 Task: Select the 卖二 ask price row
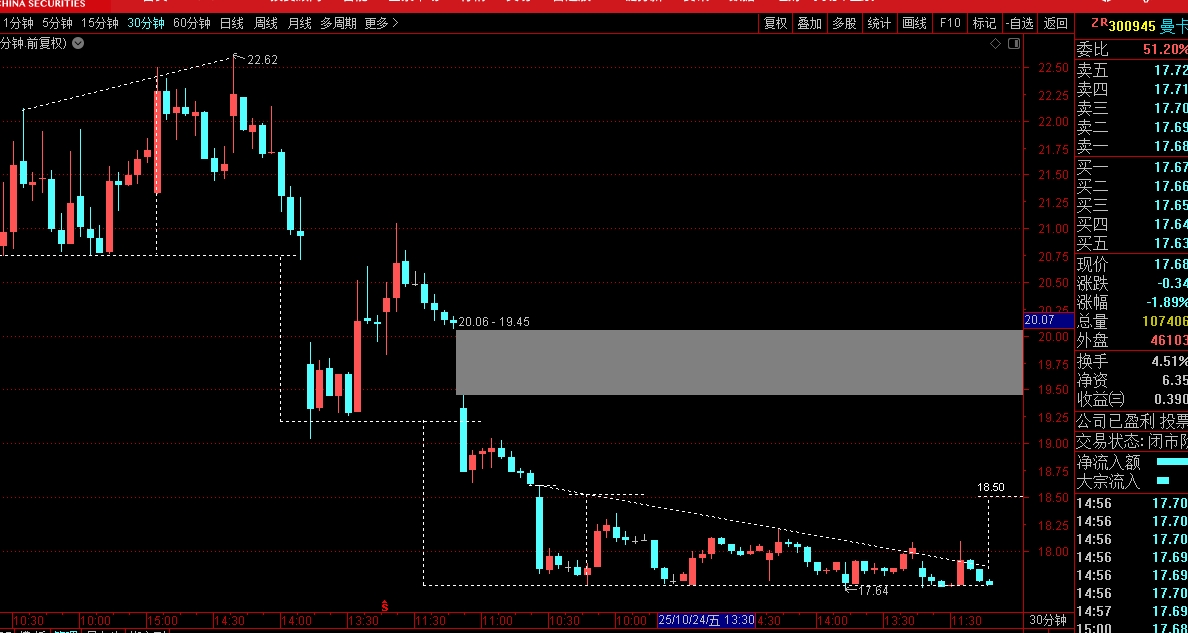pyautogui.click(x=1132, y=127)
